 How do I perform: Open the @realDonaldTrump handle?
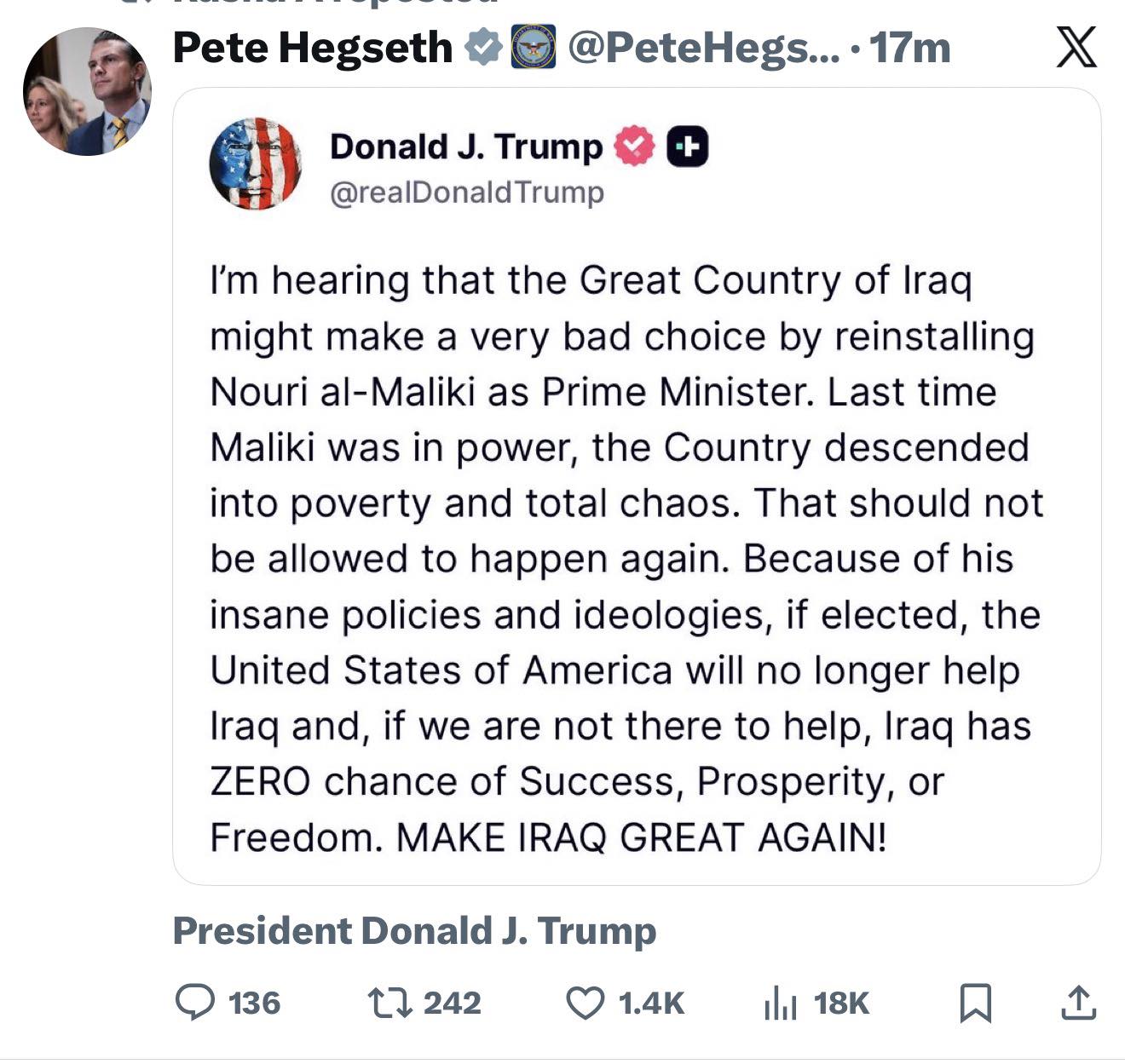[x=467, y=193]
